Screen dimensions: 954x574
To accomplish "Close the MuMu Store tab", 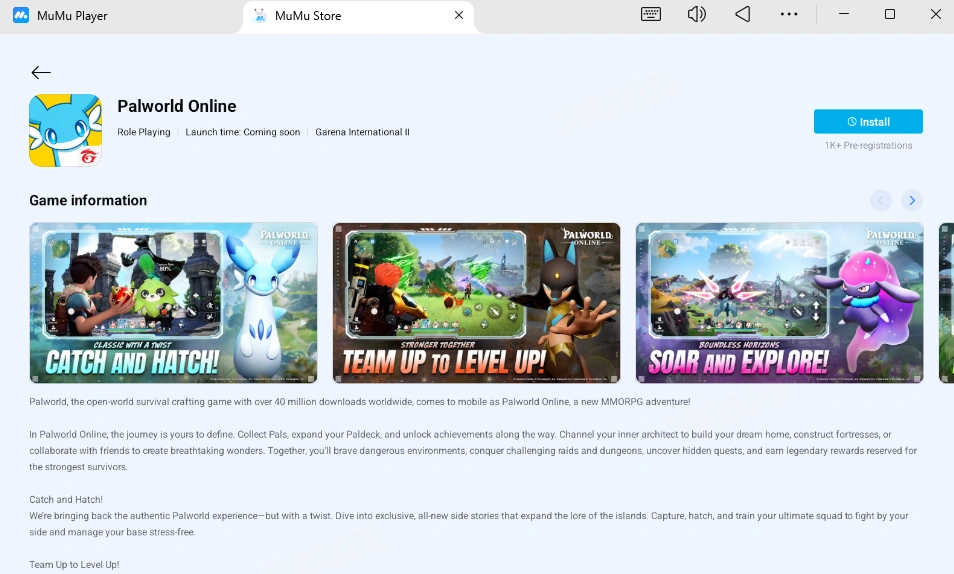I will click(x=459, y=15).
